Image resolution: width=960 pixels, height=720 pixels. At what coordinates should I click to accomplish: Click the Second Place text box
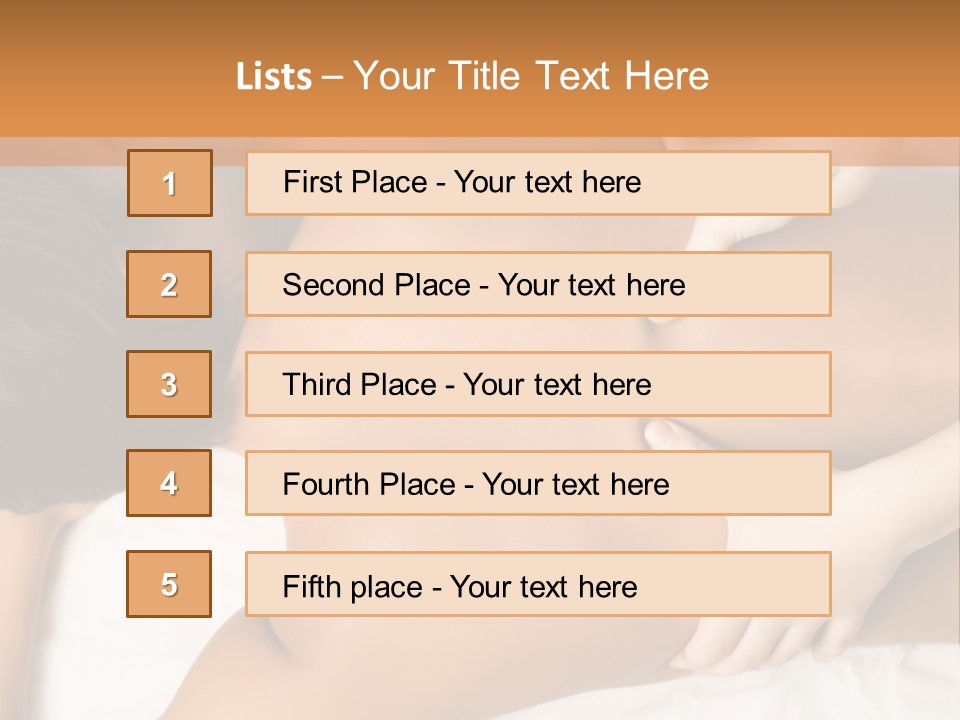point(538,284)
